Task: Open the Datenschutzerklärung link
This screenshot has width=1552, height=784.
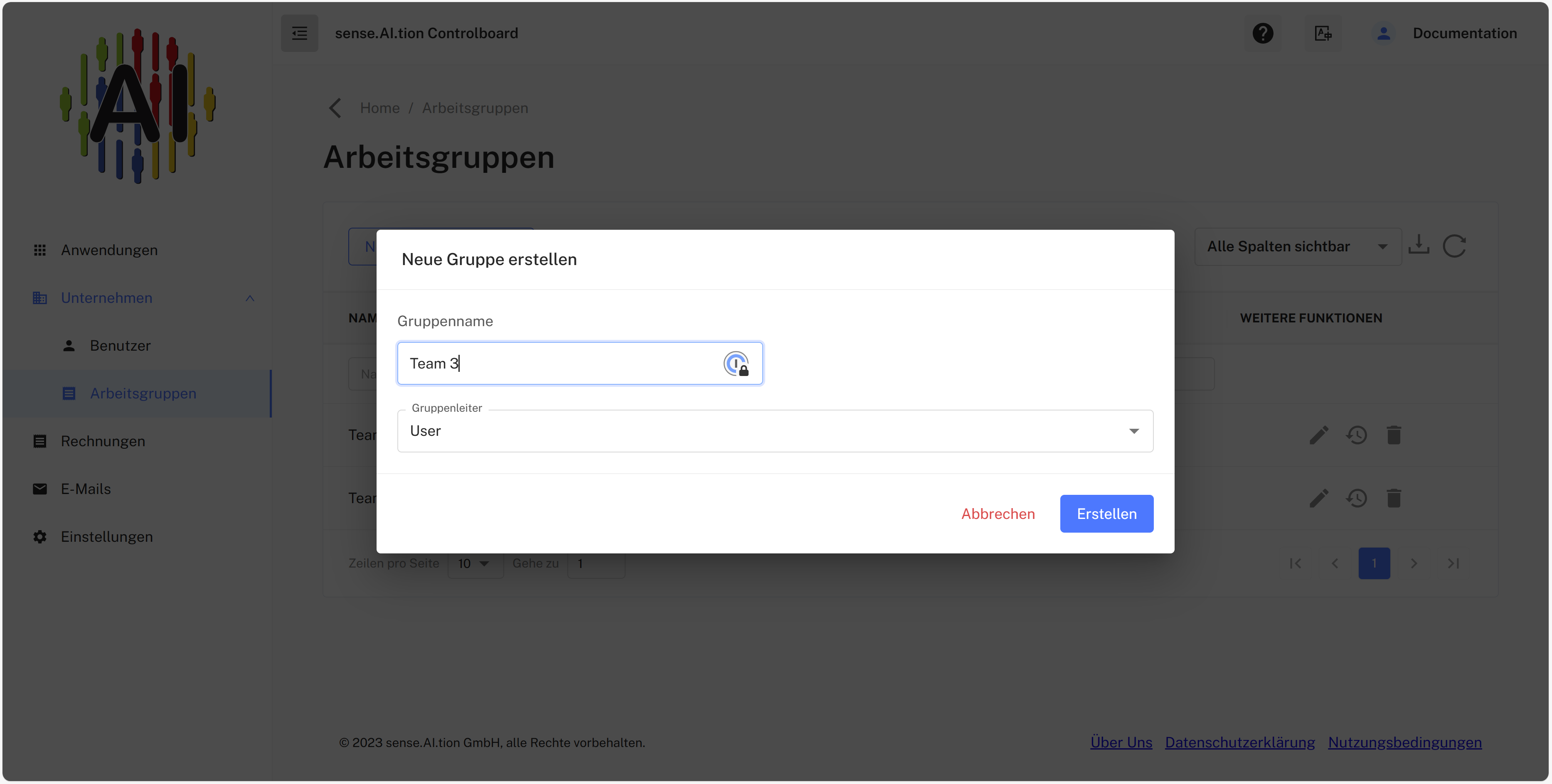Action: (1240, 743)
